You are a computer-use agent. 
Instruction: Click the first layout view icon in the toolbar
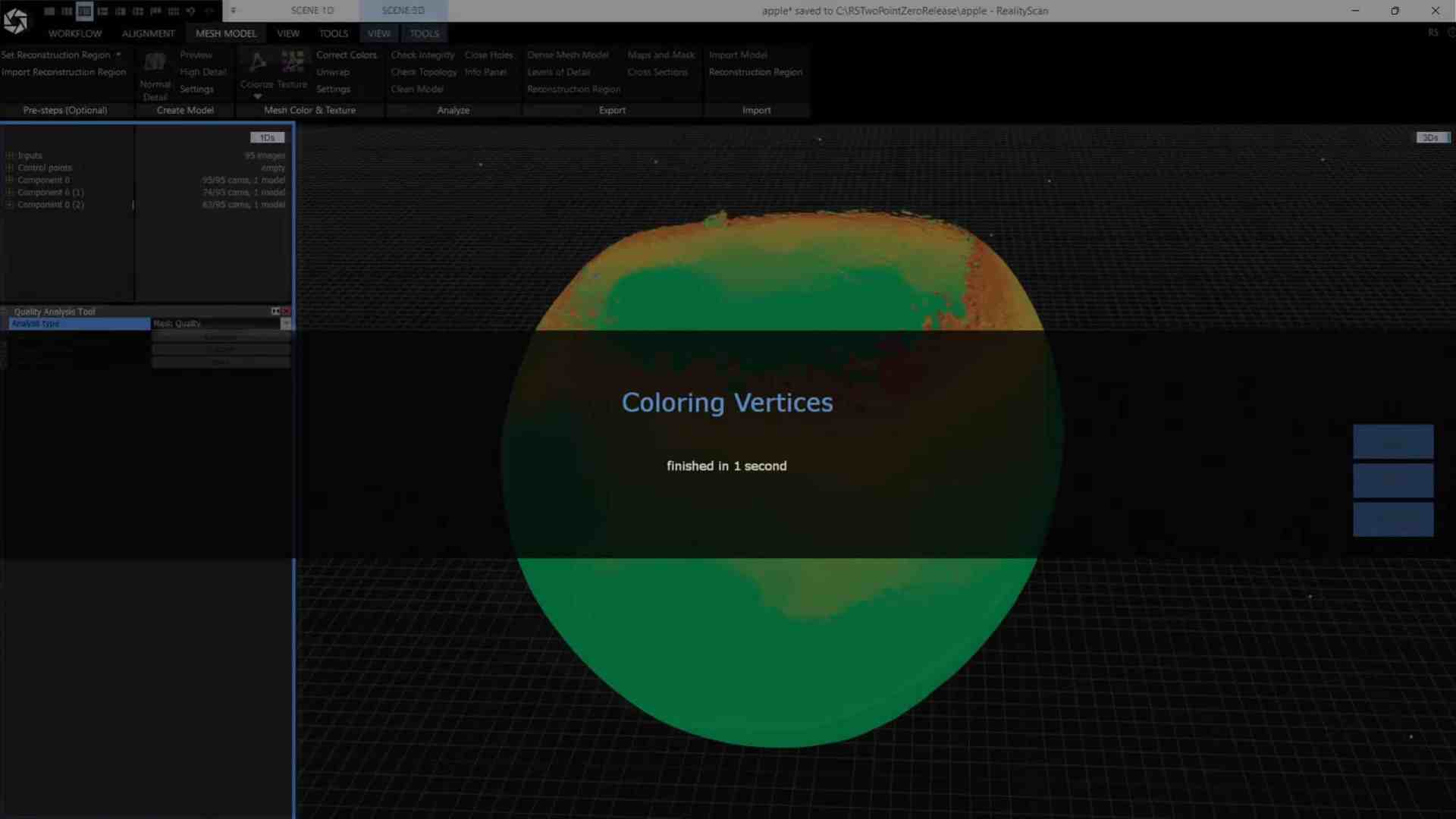tap(49, 11)
